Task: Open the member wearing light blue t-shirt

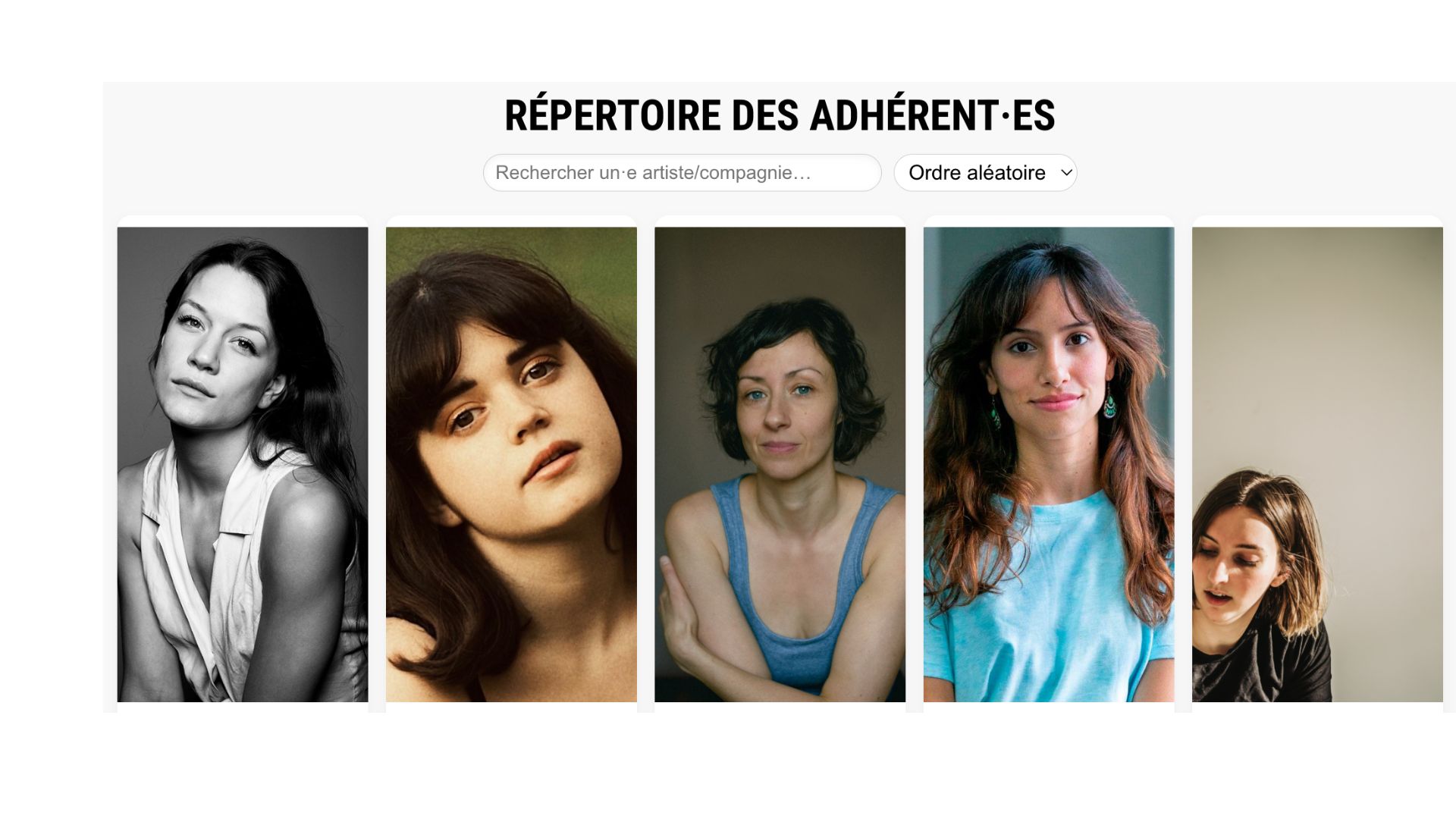Action: pyautogui.click(x=1049, y=464)
